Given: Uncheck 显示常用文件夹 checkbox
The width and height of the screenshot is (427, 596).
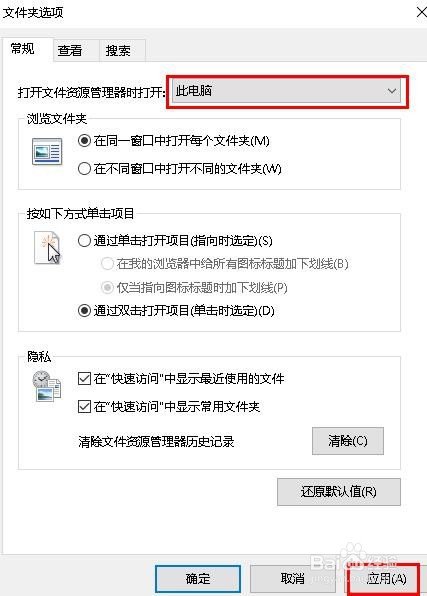Looking at the screenshot, I should [x=84, y=407].
